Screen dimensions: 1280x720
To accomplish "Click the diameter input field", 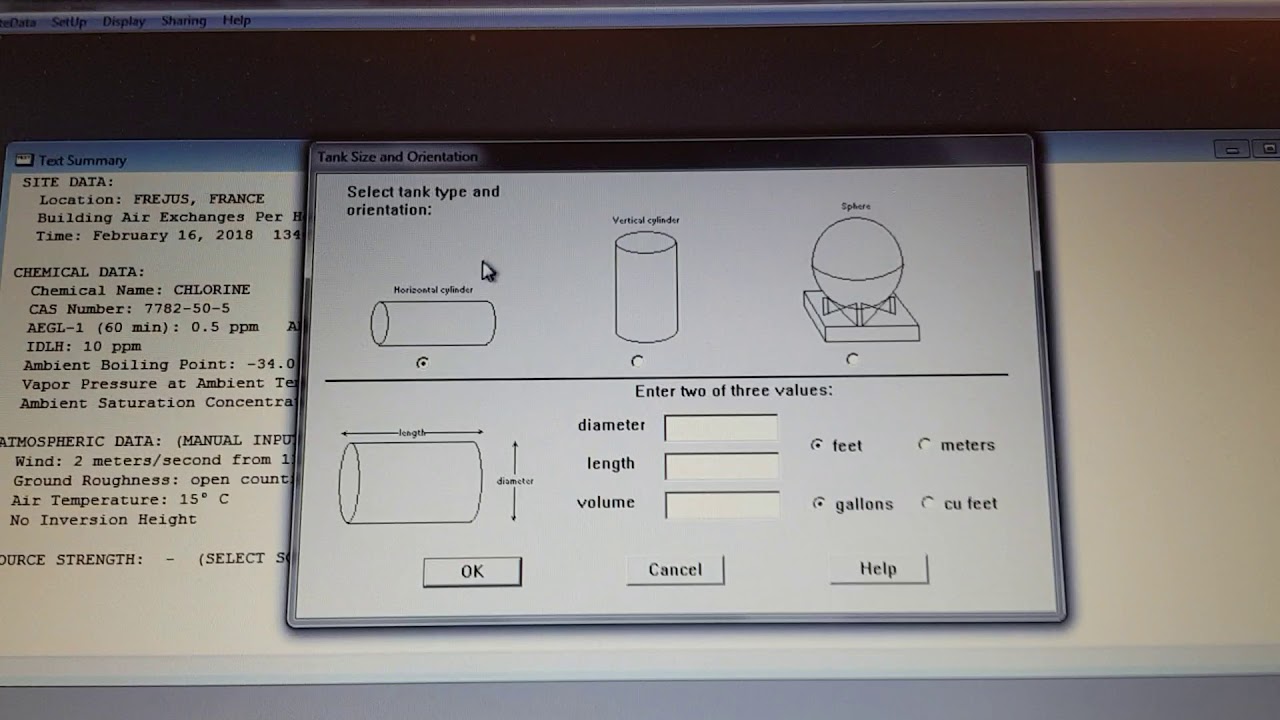I will tap(721, 427).
